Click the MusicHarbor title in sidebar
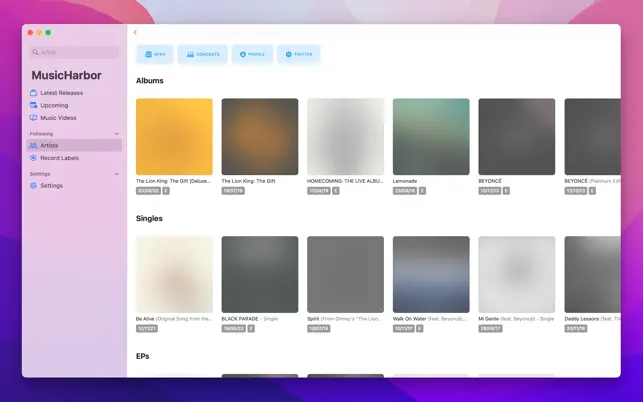The width and height of the screenshot is (643, 402). (66, 75)
